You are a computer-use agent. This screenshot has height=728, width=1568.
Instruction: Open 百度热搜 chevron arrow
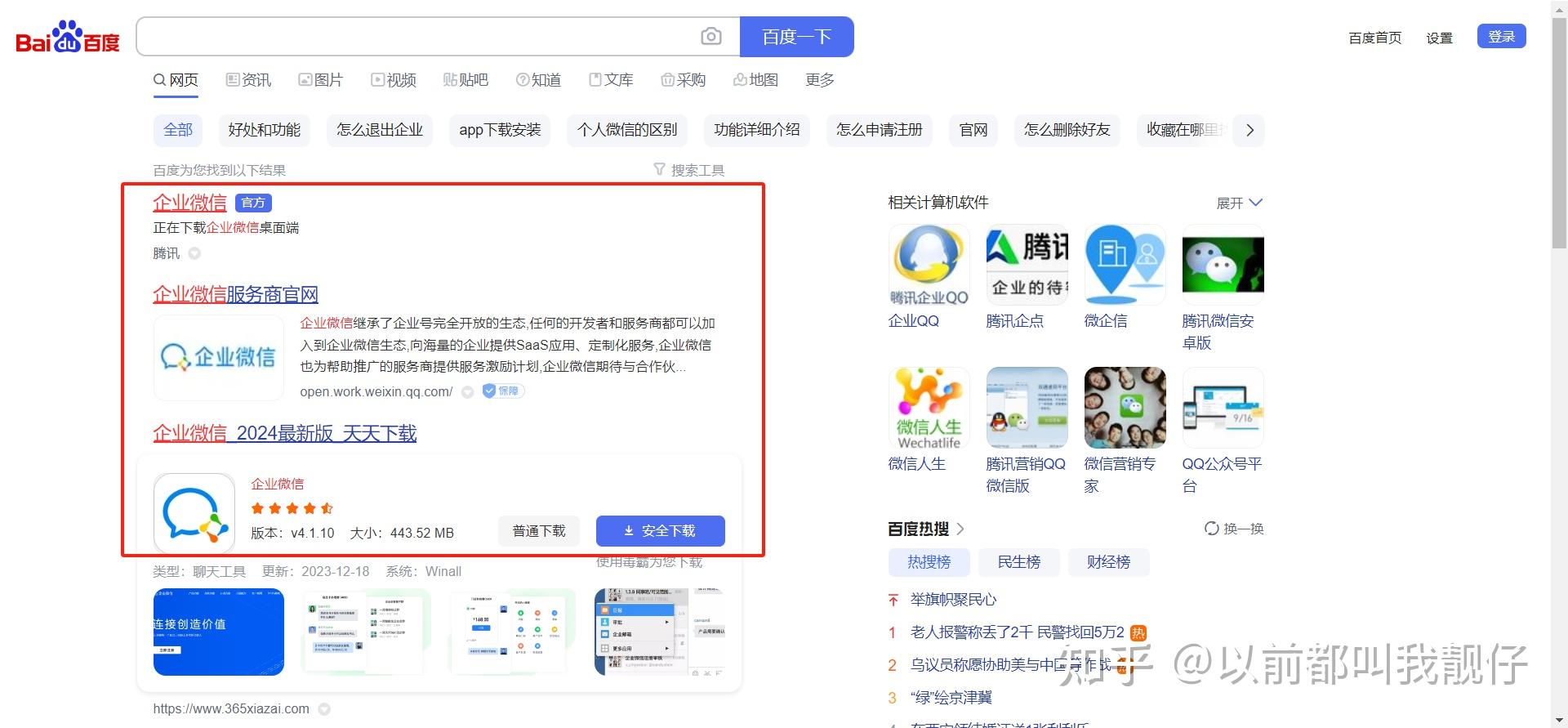coord(960,529)
